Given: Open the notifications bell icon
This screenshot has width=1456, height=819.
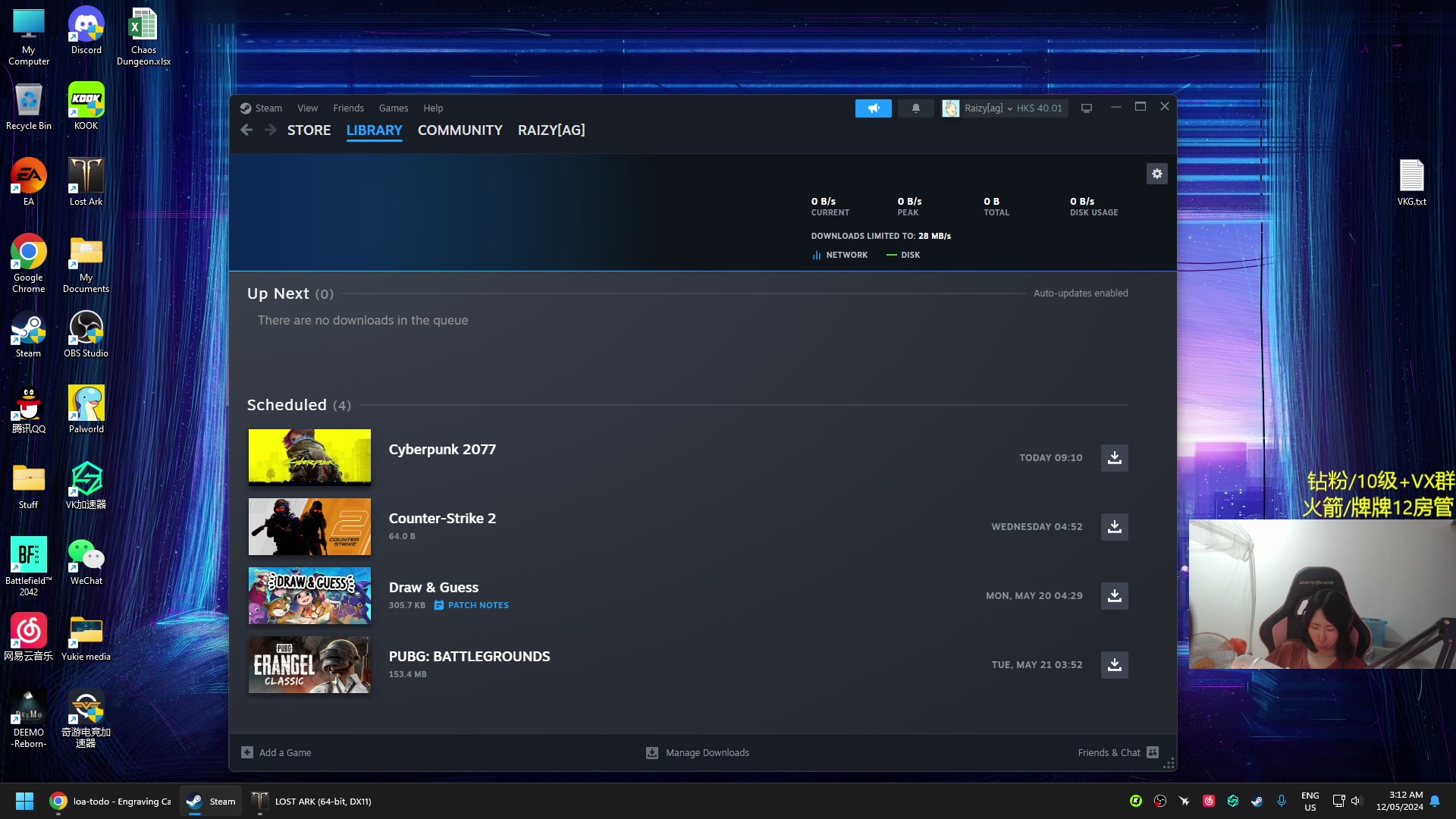Looking at the screenshot, I should pos(915,108).
